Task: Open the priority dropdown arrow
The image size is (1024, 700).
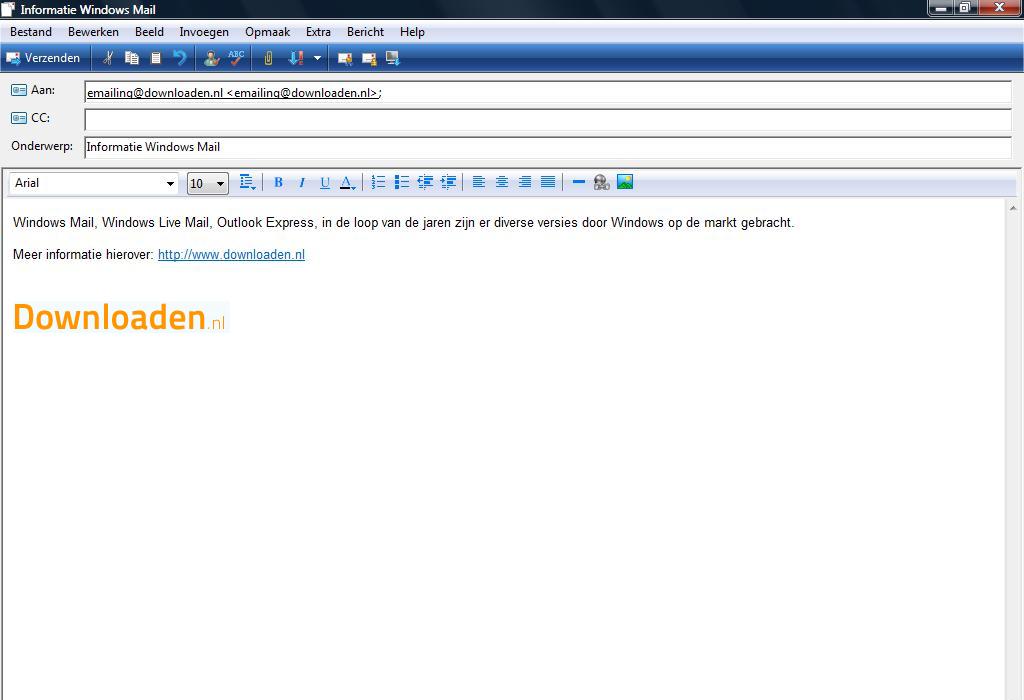Action: tap(317, 58)
